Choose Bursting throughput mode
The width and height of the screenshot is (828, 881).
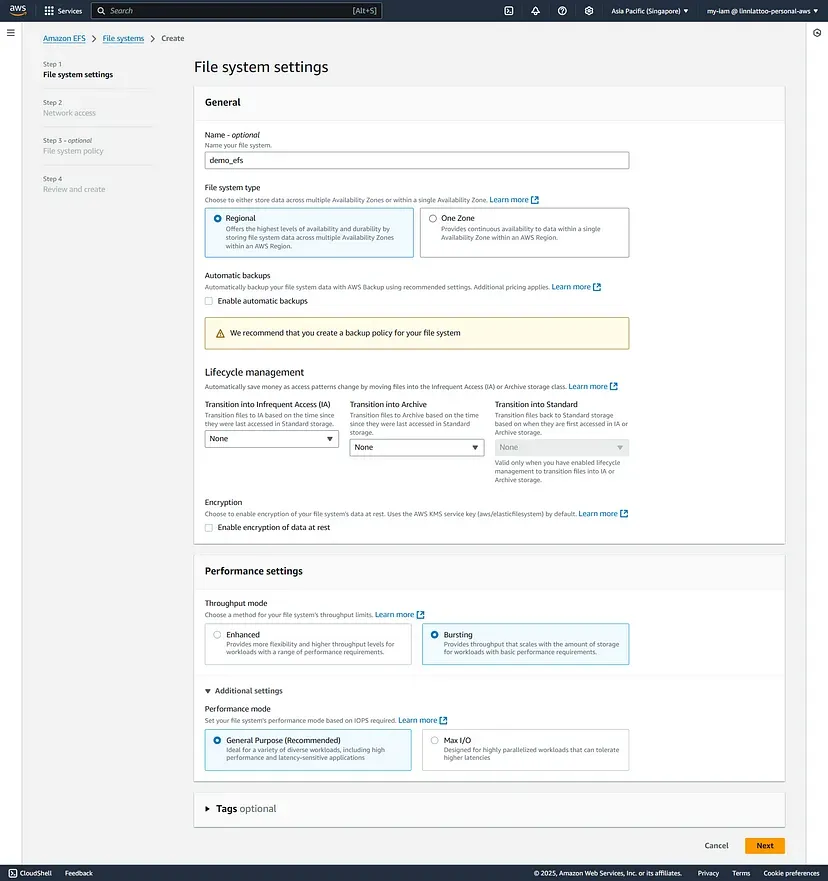point(434,635)
